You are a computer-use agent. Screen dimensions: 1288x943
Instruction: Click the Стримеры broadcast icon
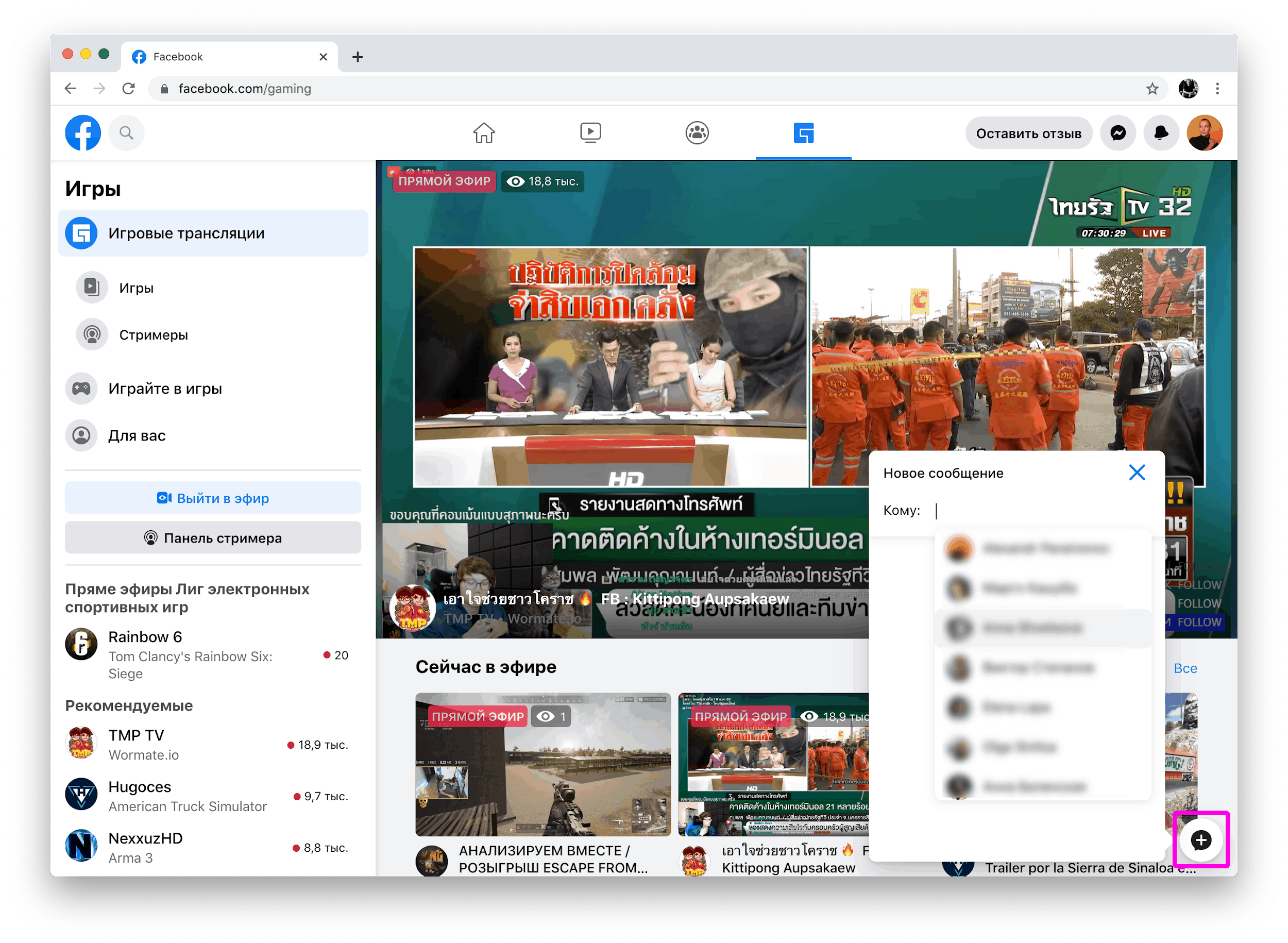(92, 334)
